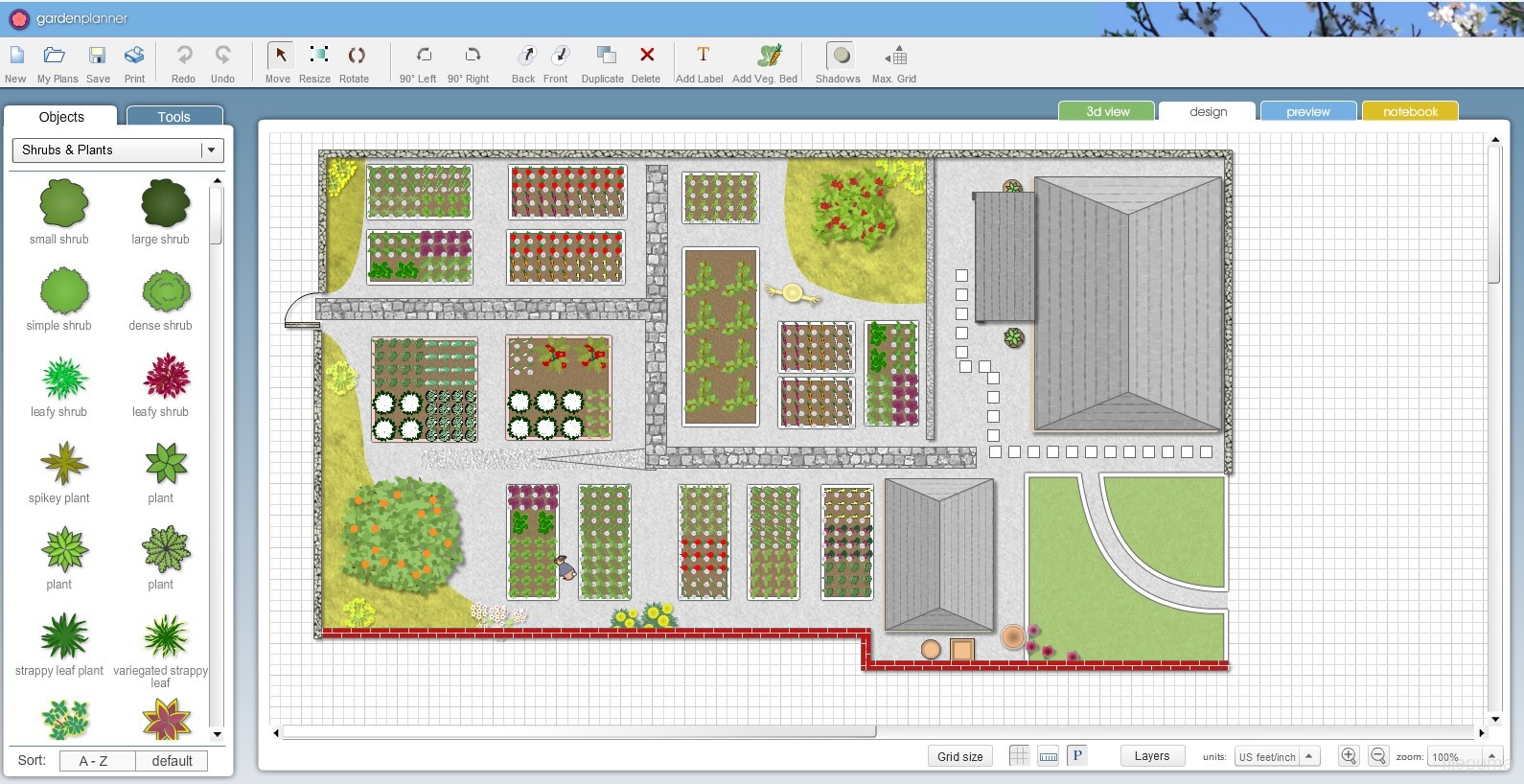Click the Grid size button
This screenshot has height=784, width=1524.
[x=960, y=756]
